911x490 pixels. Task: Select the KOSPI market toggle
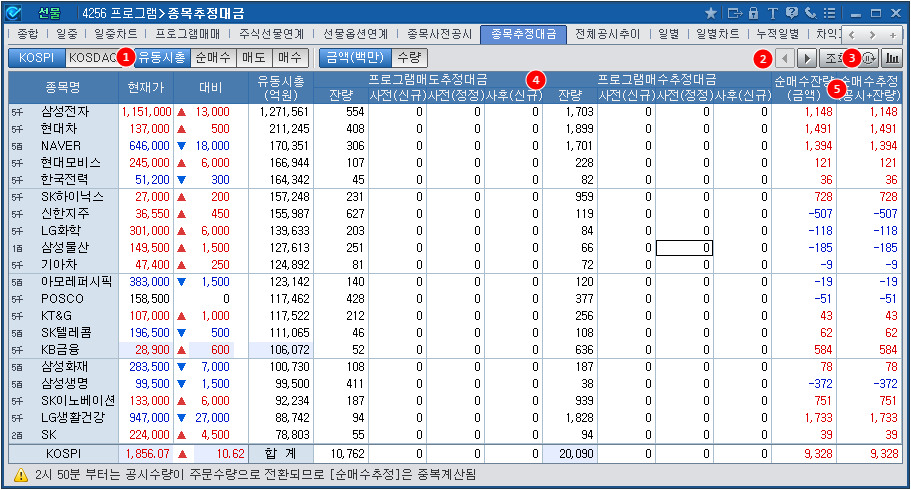(x=36, y=58)
